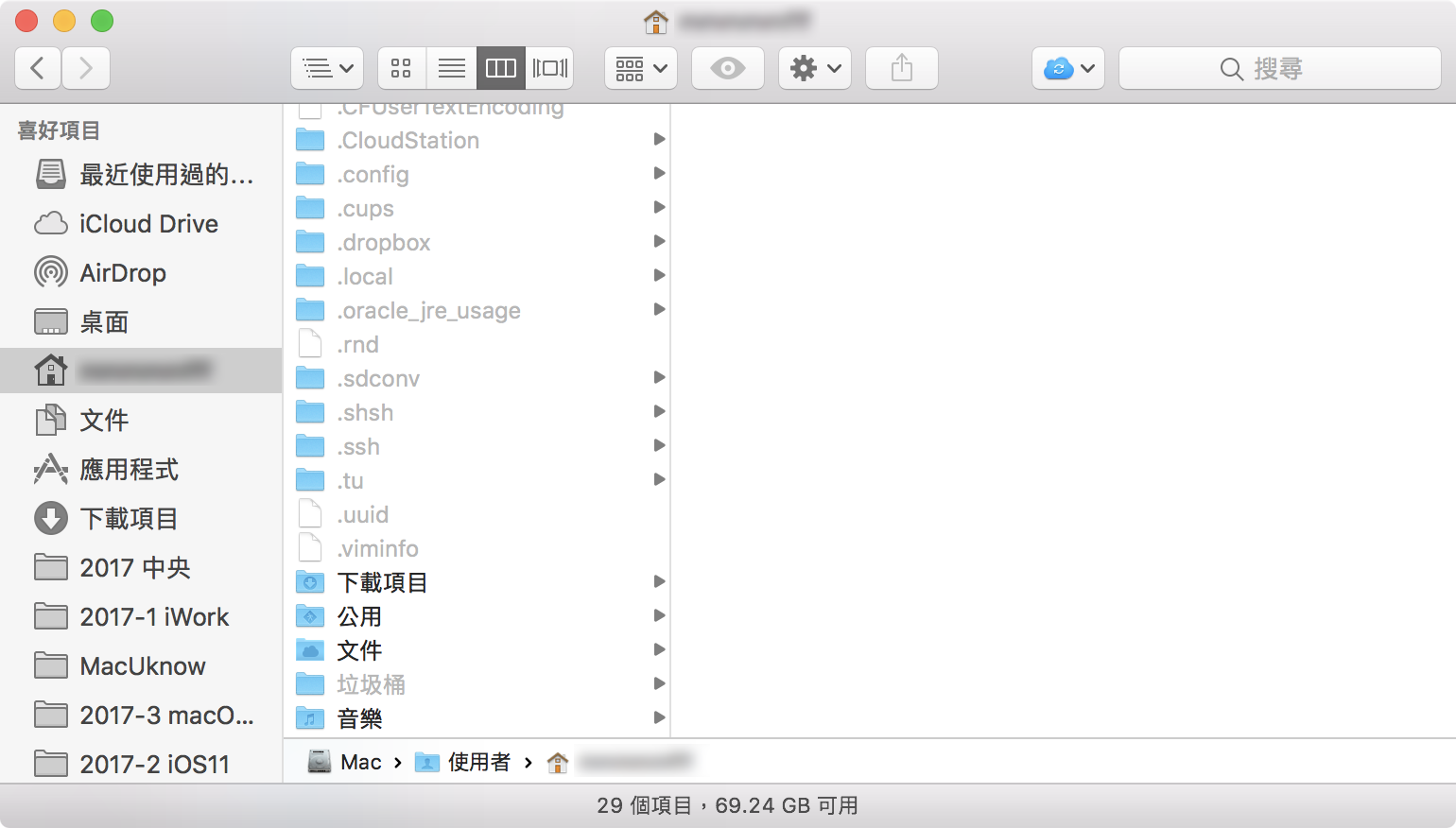Select the .viminfo file

(378, 548)
